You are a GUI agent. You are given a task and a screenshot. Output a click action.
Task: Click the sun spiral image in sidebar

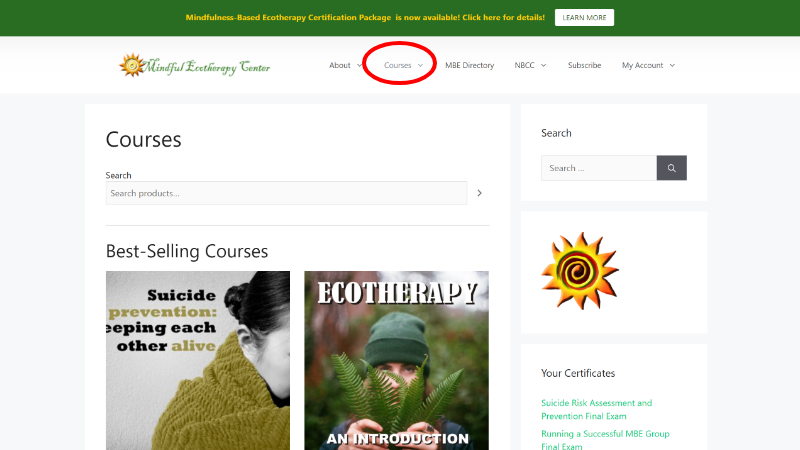(x=580, y=271)
